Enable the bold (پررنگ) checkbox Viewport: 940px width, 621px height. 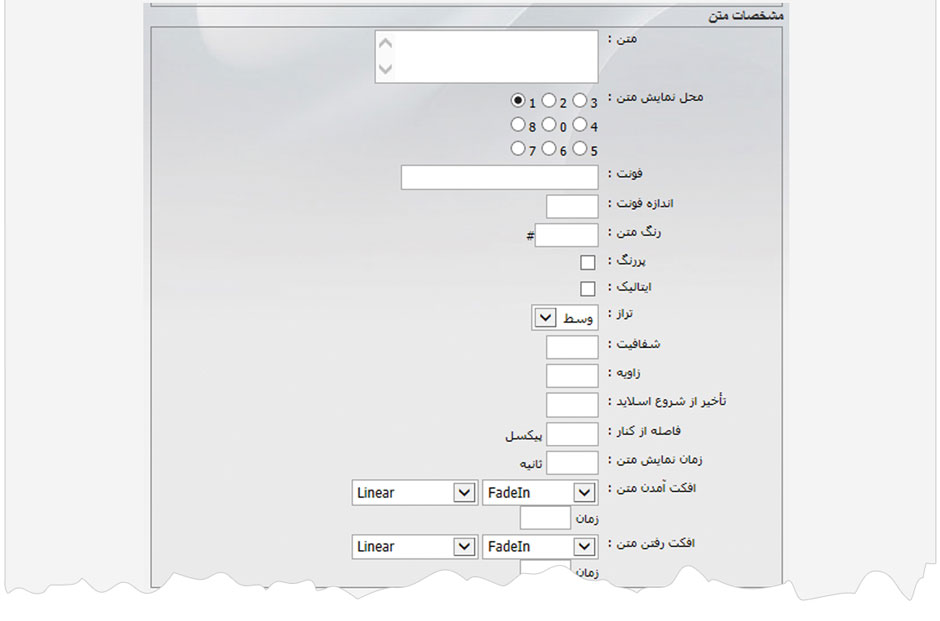coord(588,263)
